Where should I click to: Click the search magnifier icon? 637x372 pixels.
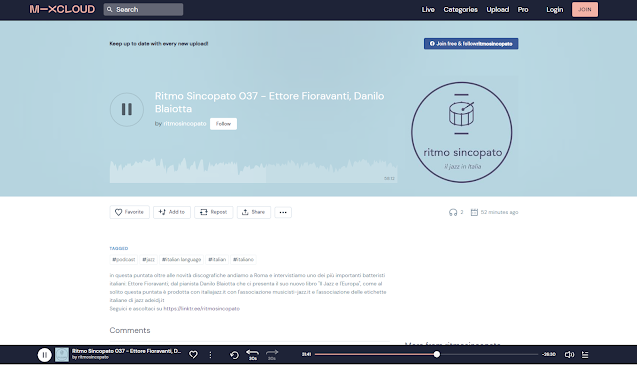coord(110,9)
